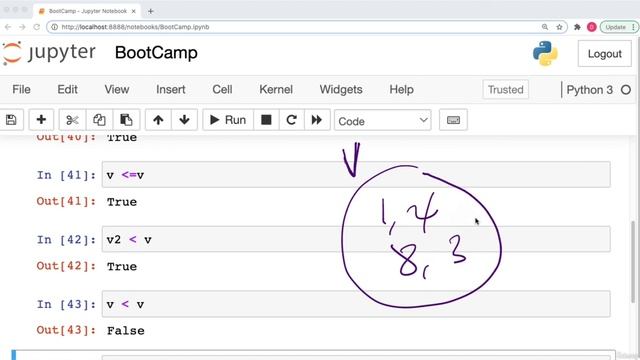The width and height of the screenshot is (640, 360).
Task: Move the selected cell down
Action: point(184,120)
